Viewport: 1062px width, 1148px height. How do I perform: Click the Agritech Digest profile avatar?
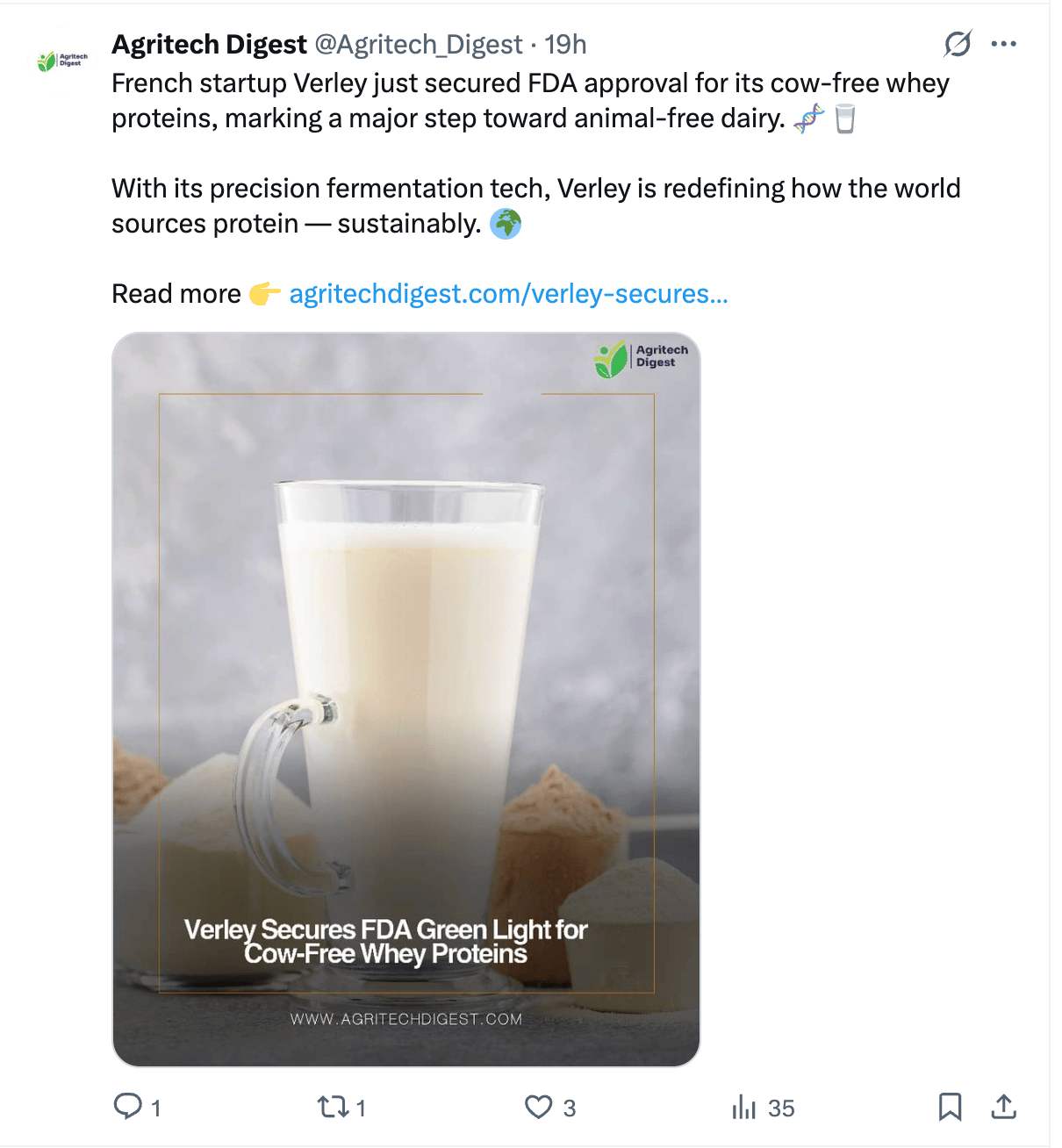tap(61, 61)
